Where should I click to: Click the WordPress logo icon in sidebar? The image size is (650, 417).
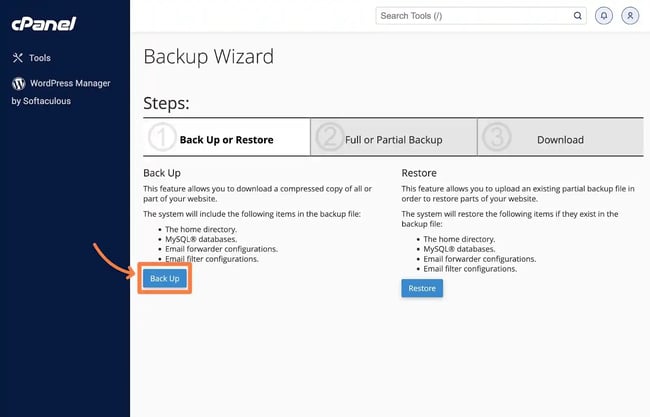click(x=18, y=84)
